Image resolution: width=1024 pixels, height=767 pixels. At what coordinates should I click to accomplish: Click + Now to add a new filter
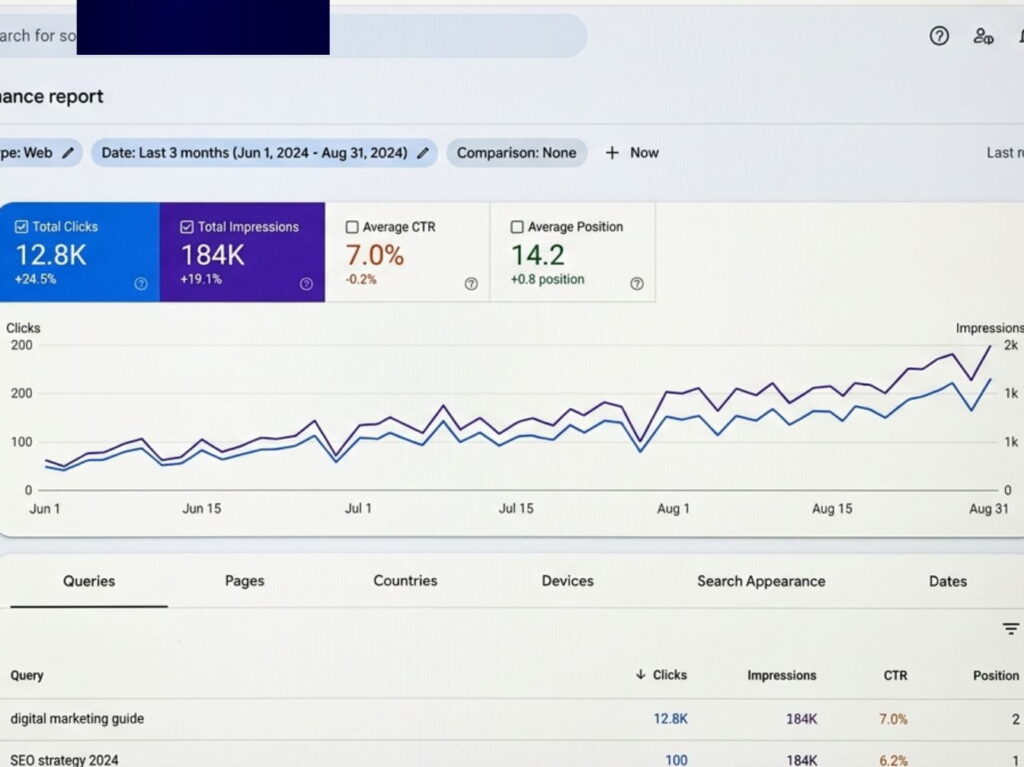click(x=631, y=152)
